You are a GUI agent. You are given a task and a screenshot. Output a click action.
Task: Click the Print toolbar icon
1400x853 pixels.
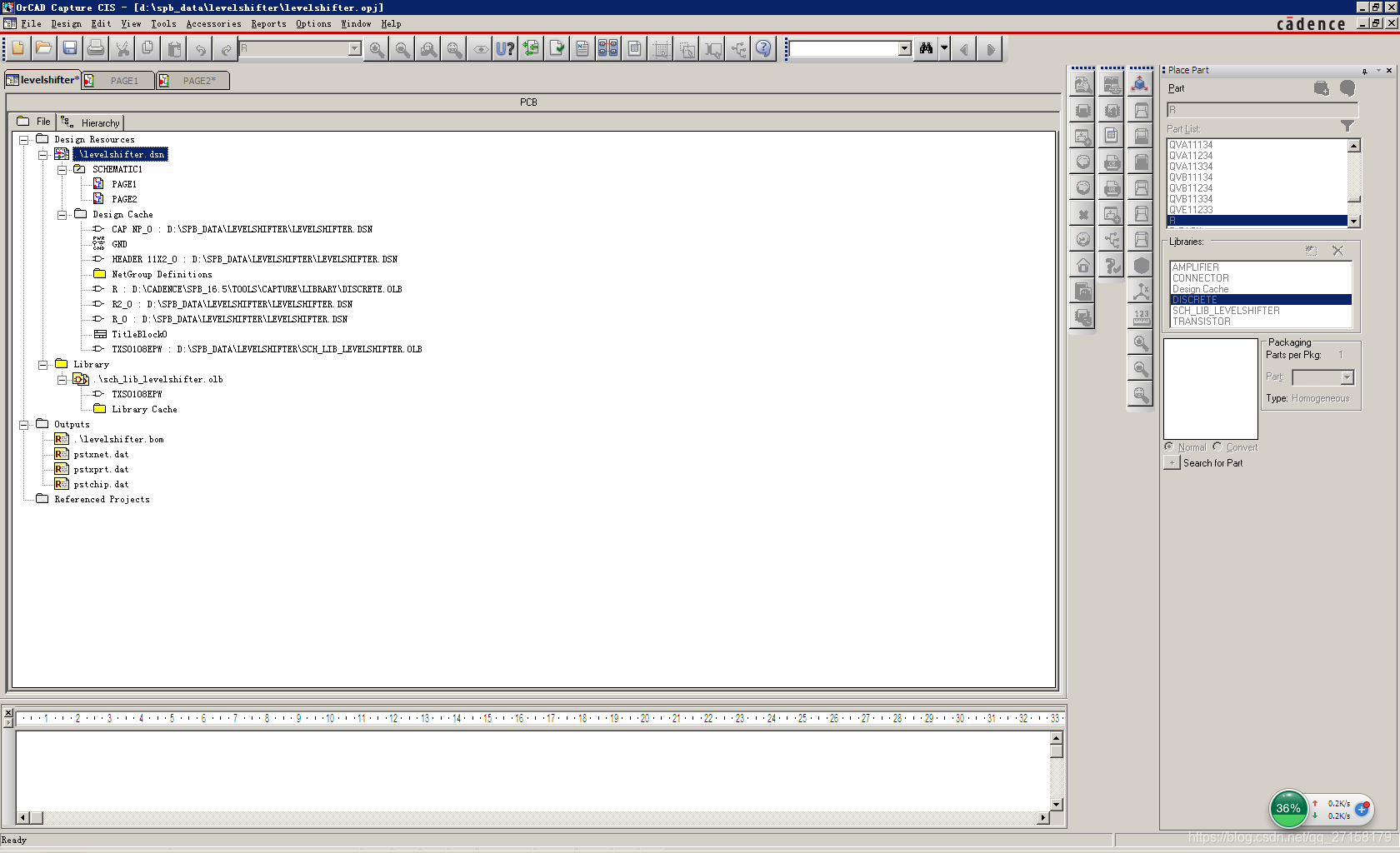point(96,49)
